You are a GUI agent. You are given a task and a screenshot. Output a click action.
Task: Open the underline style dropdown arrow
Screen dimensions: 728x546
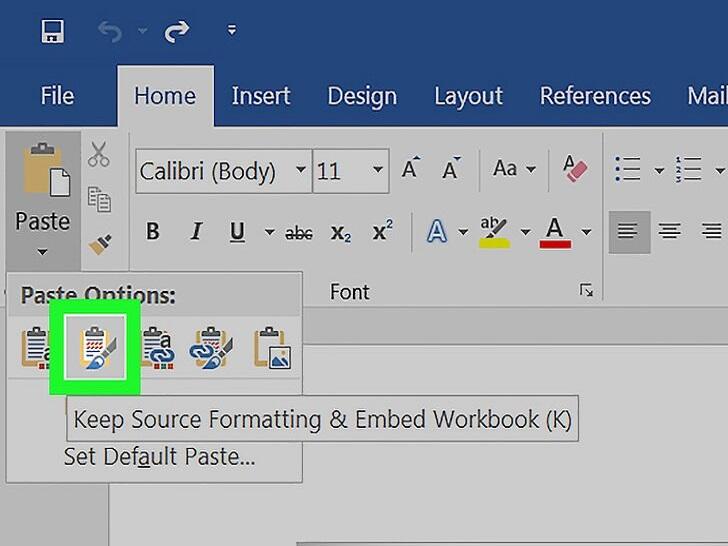pos(269,232)
